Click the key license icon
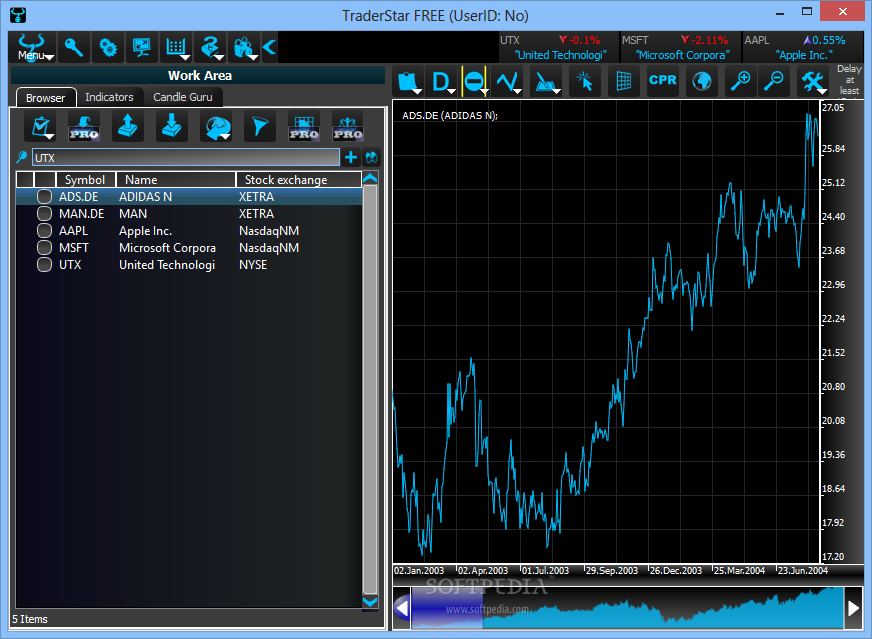The width and height of the screenshot is (872, 639). click(73, 47)
